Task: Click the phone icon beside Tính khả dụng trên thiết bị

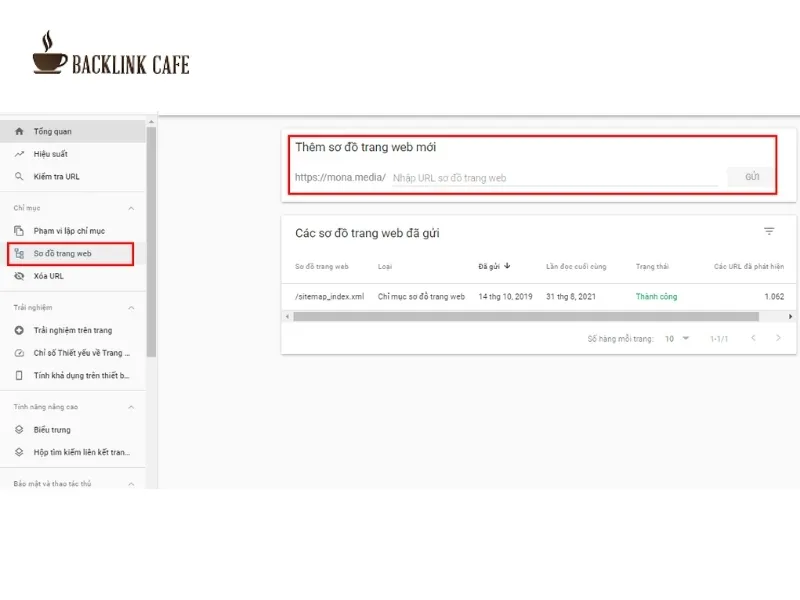Action: tap(19, 375)
